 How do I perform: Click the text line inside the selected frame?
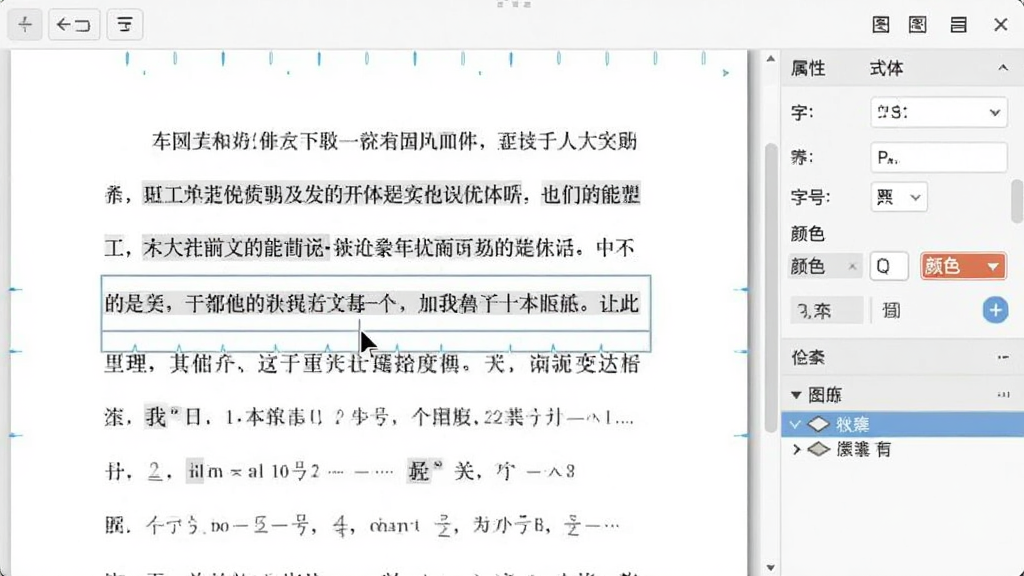click(x=372, y=304)
